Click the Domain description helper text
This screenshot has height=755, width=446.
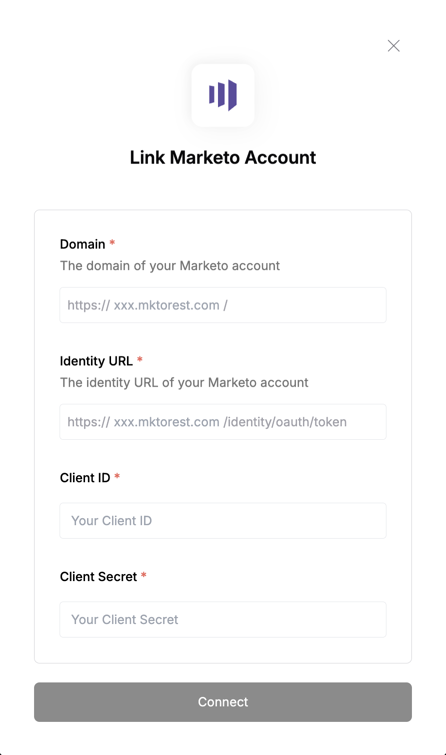coord(170,266)
